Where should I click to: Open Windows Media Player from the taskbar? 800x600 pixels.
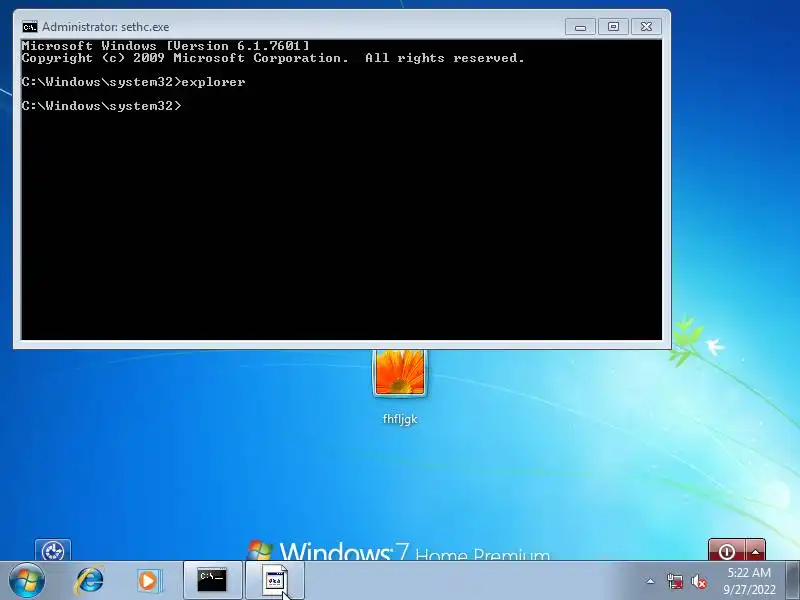point(149,580)
